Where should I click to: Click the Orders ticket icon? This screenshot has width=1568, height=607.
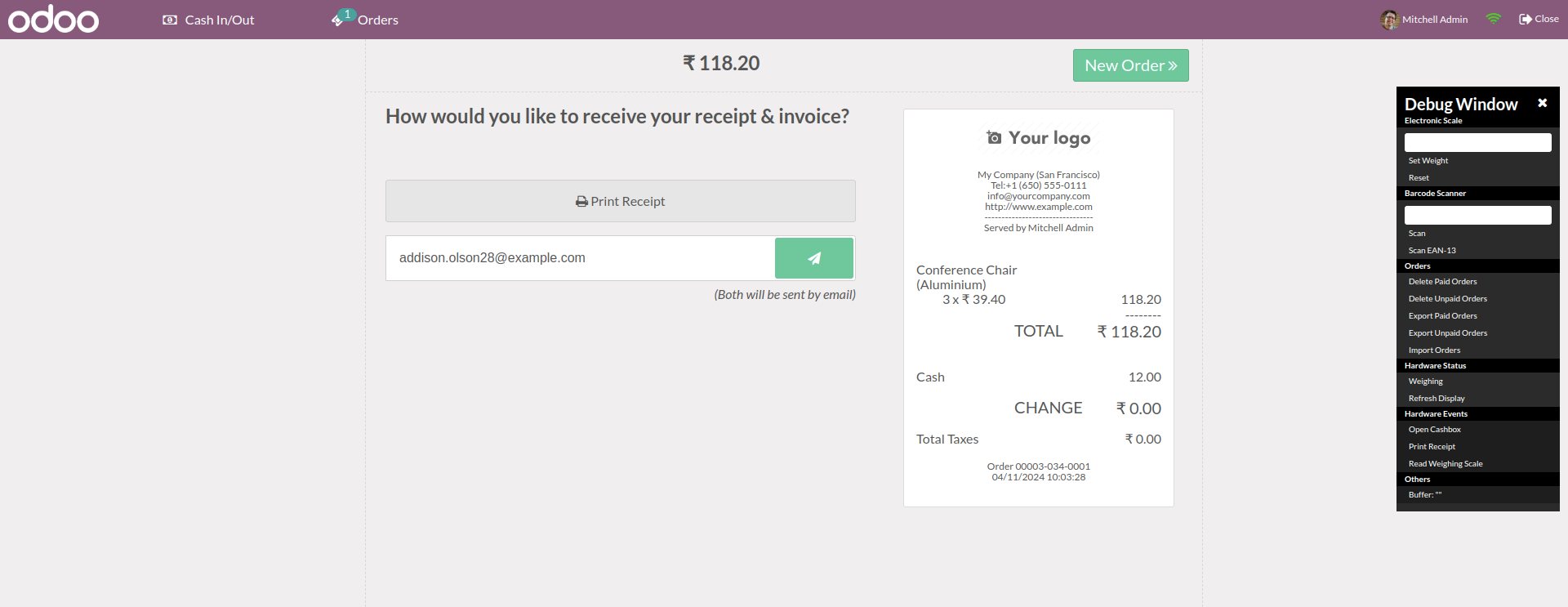pyautogui.click(x=338, y=20)
